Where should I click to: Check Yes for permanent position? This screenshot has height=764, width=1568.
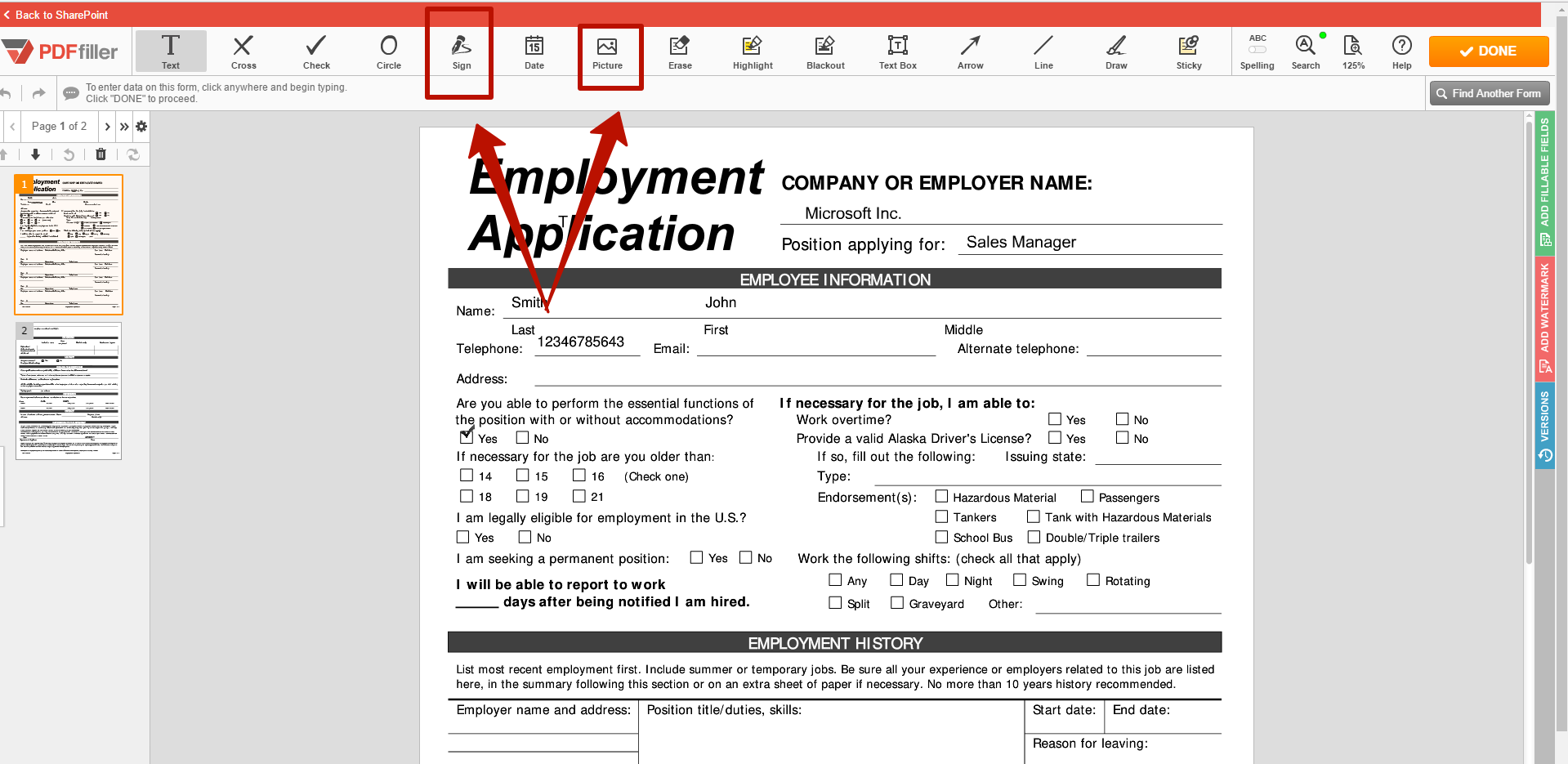pyautogui.click(x=696, y=557)
